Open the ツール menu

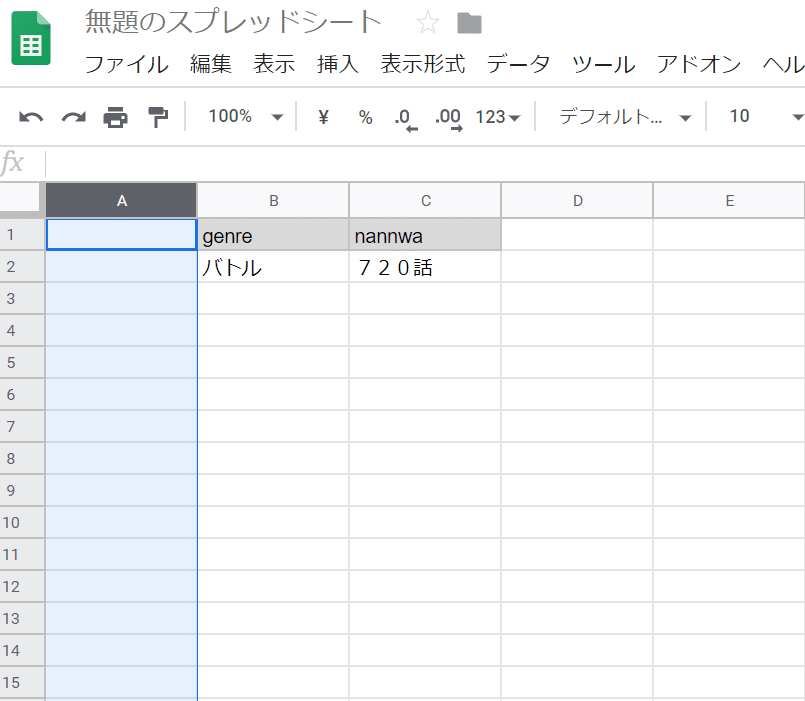pyautogui.click(x=603, y=64)
